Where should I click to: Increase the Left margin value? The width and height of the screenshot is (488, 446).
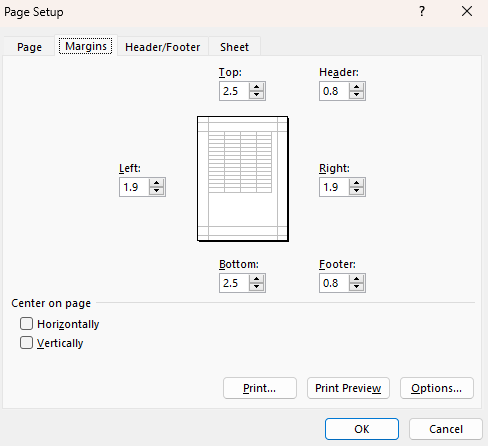coord(156,183)
